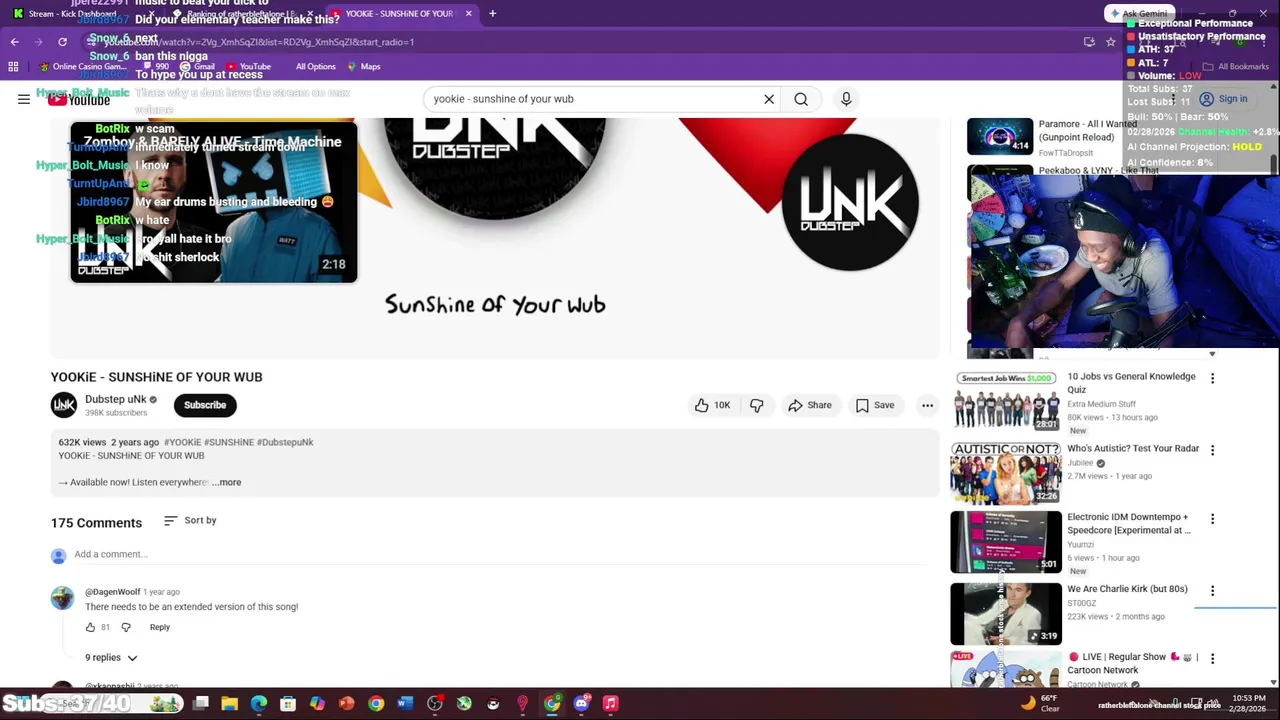The width and height of the screenshot is (1280, 720).
Task: Open Word from taskbar
Action: click(405, 704)
